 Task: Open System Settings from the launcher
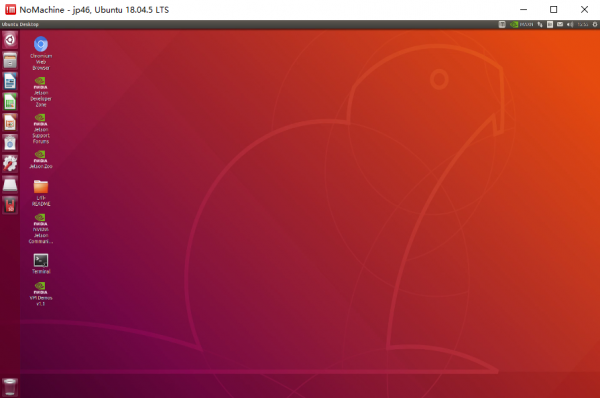point(10,164)
